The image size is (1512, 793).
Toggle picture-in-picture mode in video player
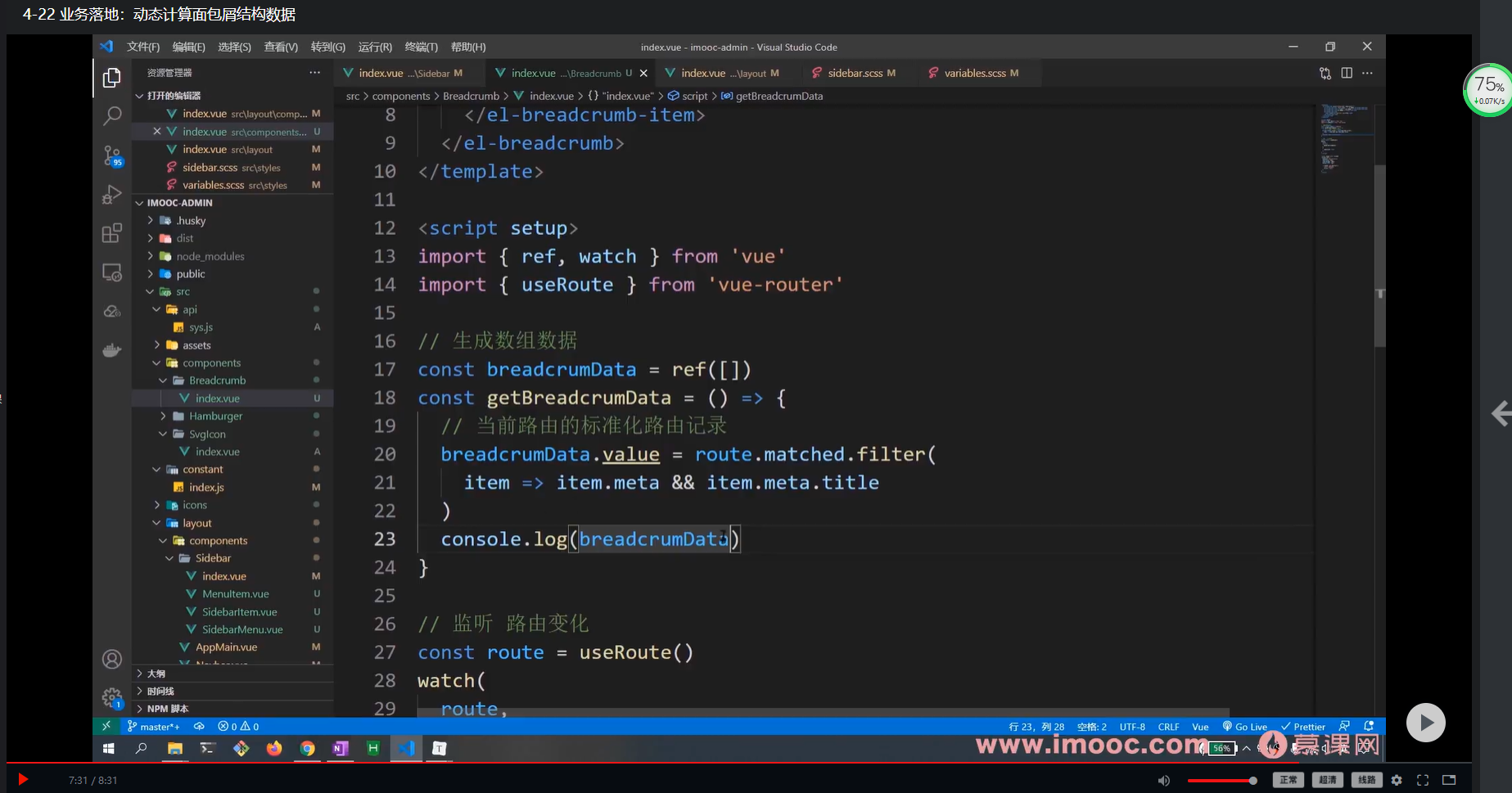coord(1449,780)
